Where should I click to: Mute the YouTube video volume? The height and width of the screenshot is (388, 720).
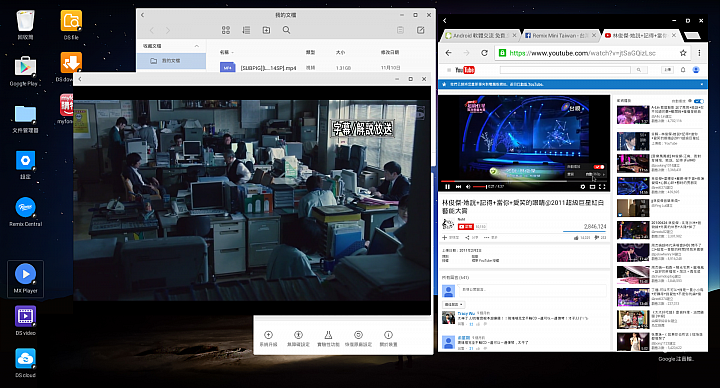tap(468, 186)
